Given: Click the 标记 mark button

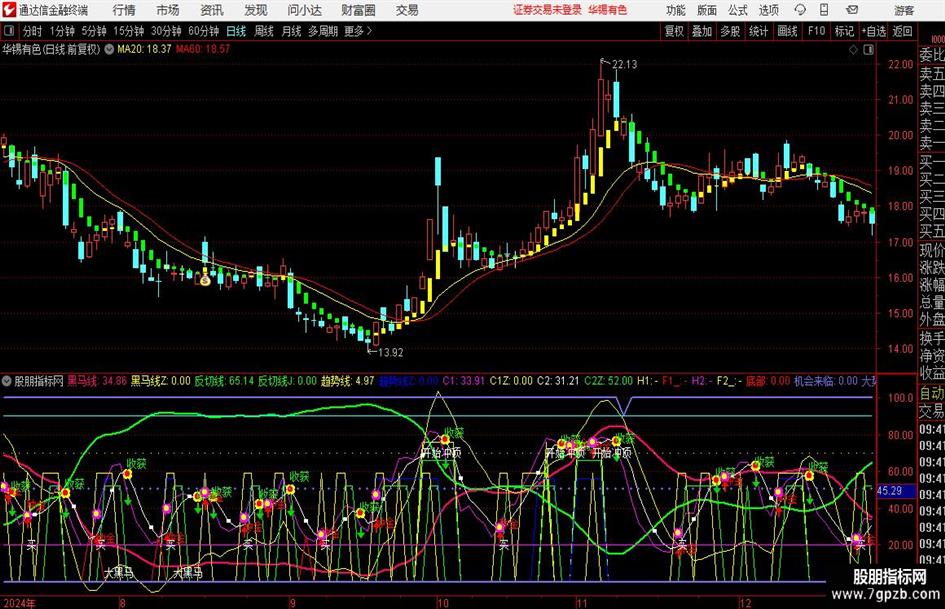Looking at the screenshot, I should coord(844,31).
